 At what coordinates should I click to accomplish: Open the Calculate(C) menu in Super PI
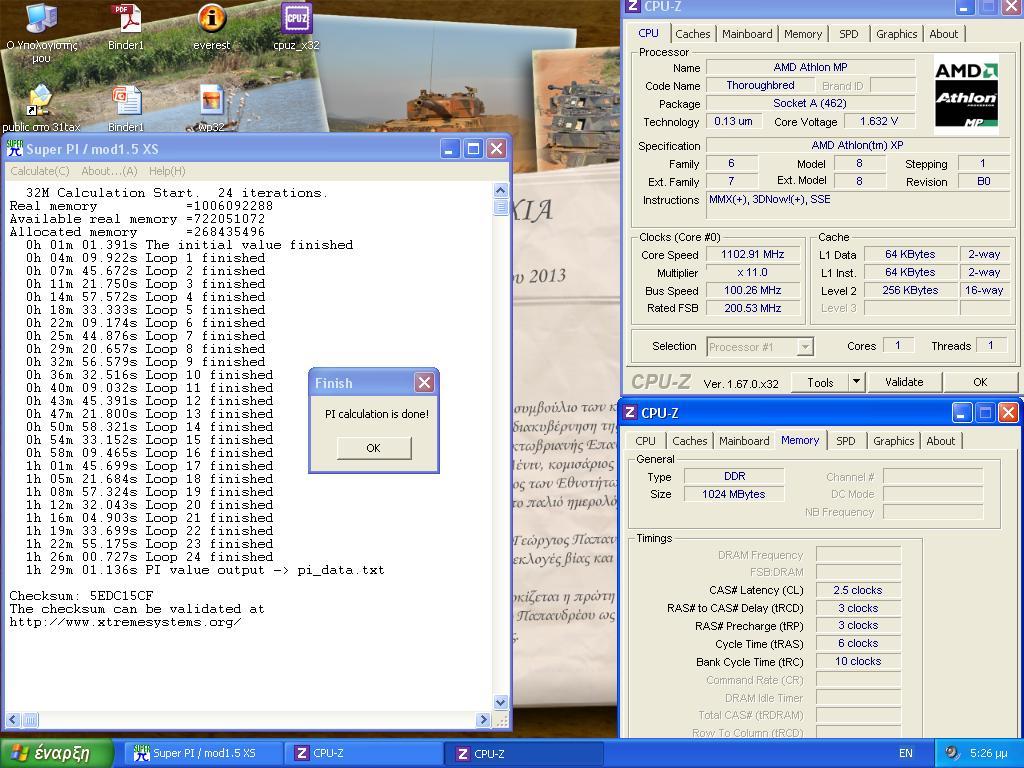tap(40, 171)
